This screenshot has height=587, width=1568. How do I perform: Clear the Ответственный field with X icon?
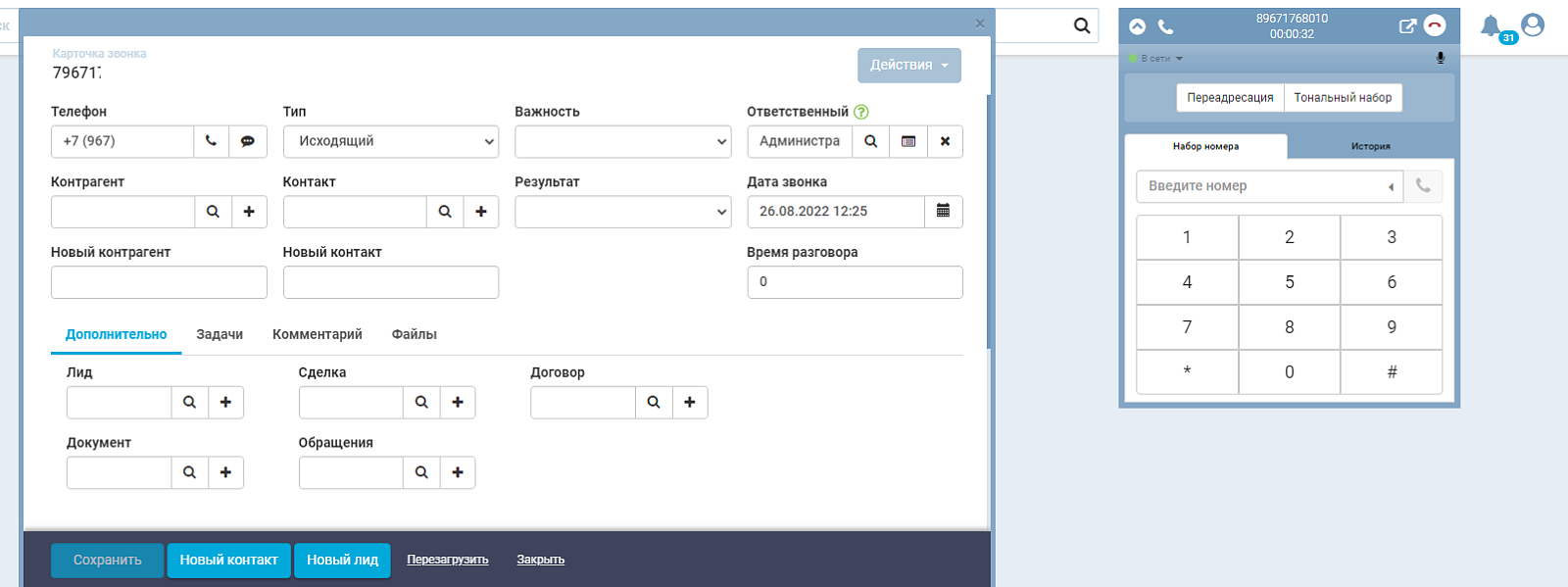click(945, 141)
